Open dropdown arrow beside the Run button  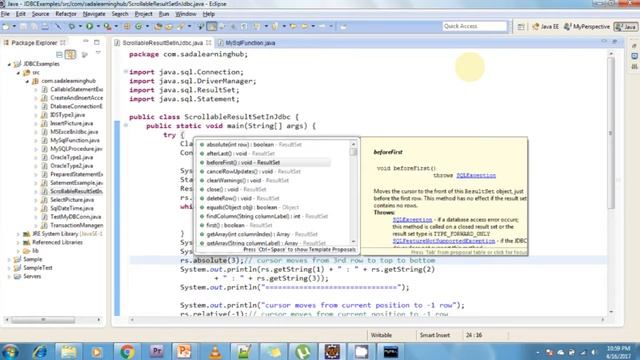pyautogui.click(x=98, y=27)
